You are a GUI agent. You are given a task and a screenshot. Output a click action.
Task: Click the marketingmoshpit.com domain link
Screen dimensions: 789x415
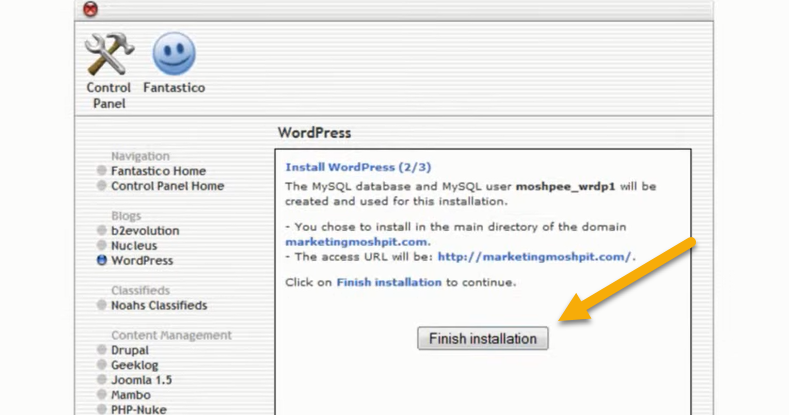(x=356, y=242)
